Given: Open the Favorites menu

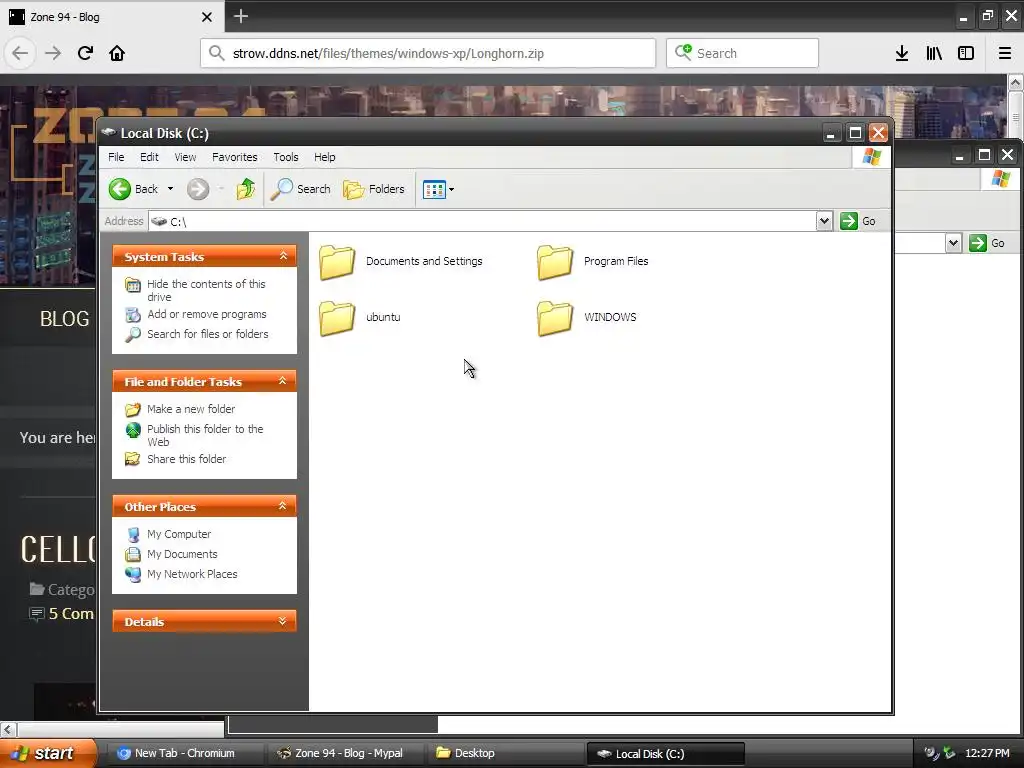Looking at the screenshot, I should (234, 157).
